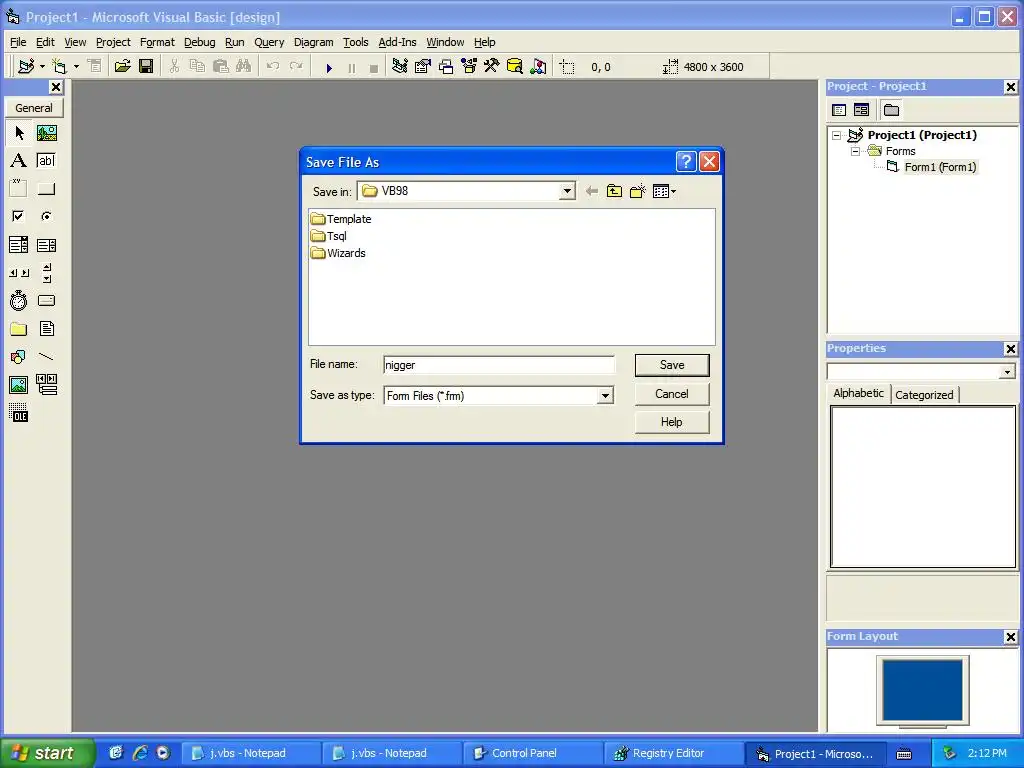Select the CheckBox control tool
Screen dimensions: 1024x768
pos(19,216)
